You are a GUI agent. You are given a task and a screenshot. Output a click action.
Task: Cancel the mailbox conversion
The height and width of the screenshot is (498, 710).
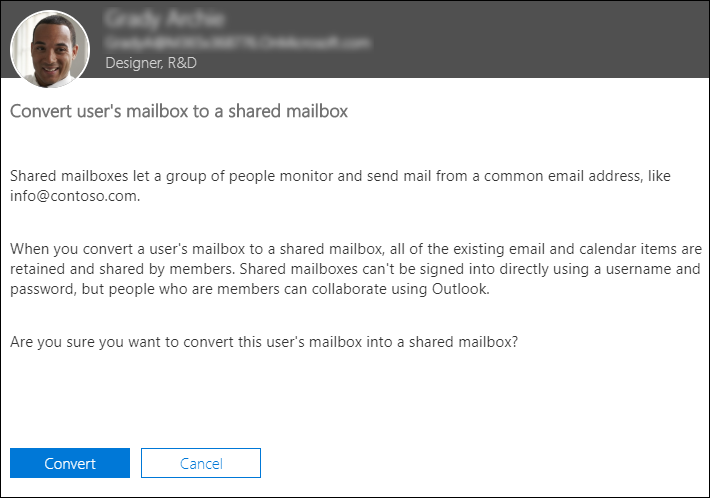tap(201, 463)
